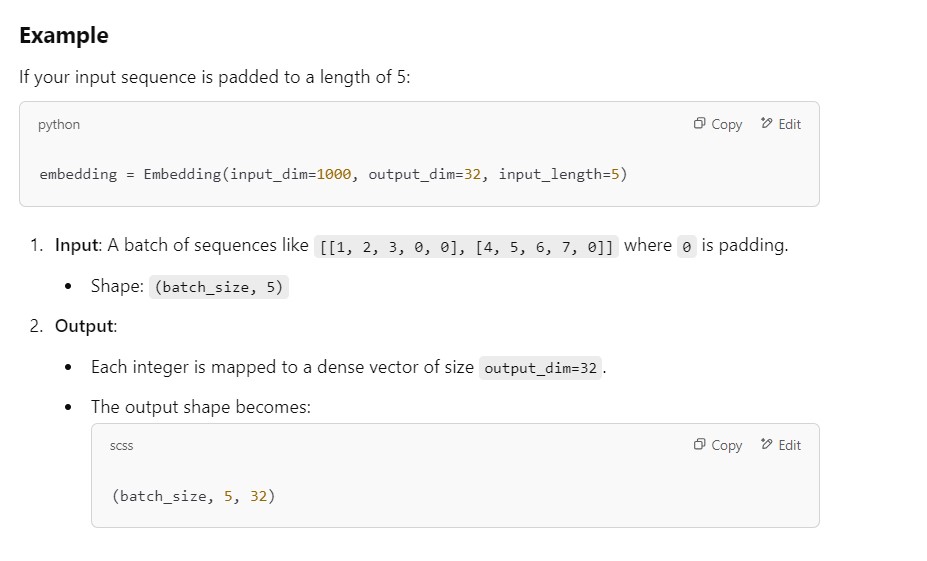The image size is (927, 561).
Task: Click the "Example" heading
Action: pos(64,35)
